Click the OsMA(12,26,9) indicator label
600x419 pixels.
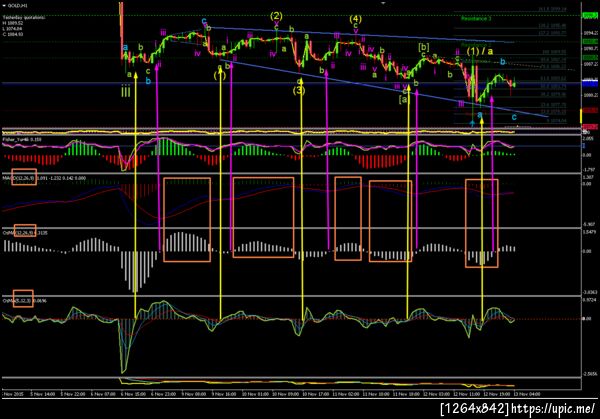click(19, 232)
